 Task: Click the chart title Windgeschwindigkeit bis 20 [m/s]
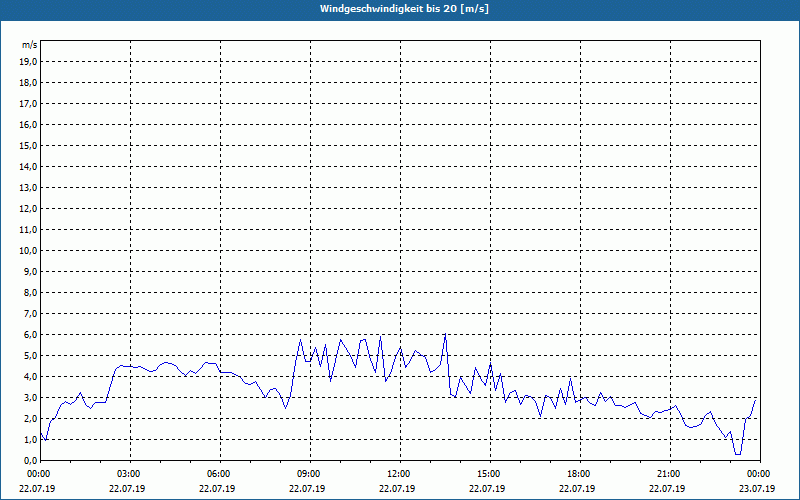point(404,9)
